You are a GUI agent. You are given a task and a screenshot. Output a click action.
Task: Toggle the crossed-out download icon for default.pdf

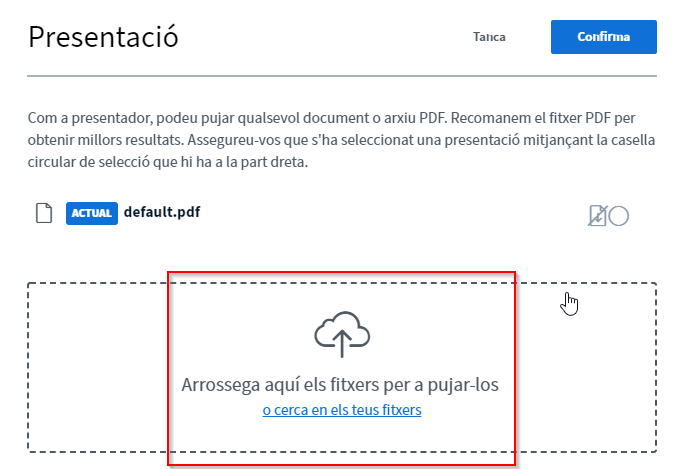[598, 215]
